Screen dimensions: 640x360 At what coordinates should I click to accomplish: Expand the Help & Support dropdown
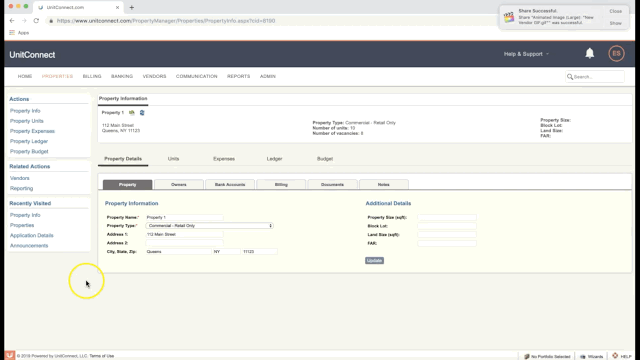pyautogui.click(x=526, y=54)
